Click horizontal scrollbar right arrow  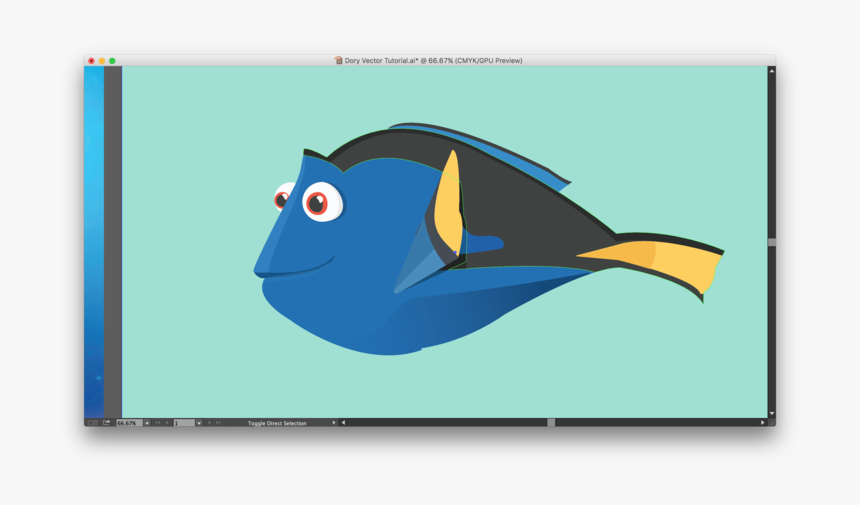pyautogui.click(x=762, y=423)
